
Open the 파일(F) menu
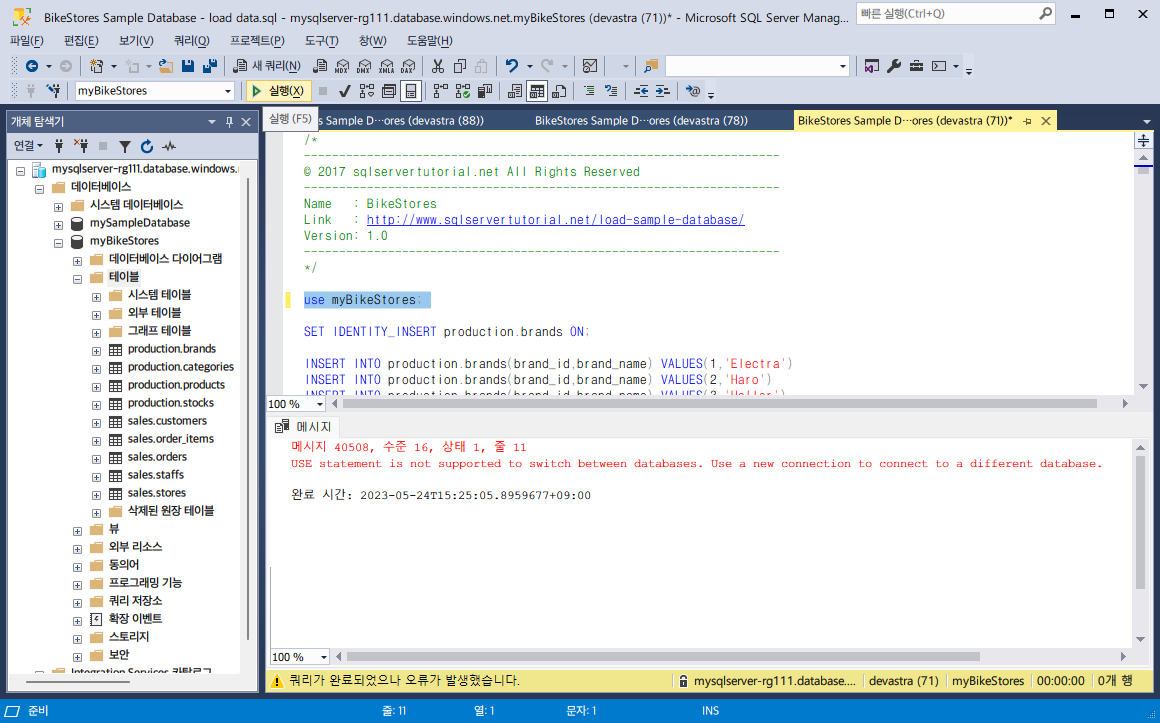click(27, 41)
